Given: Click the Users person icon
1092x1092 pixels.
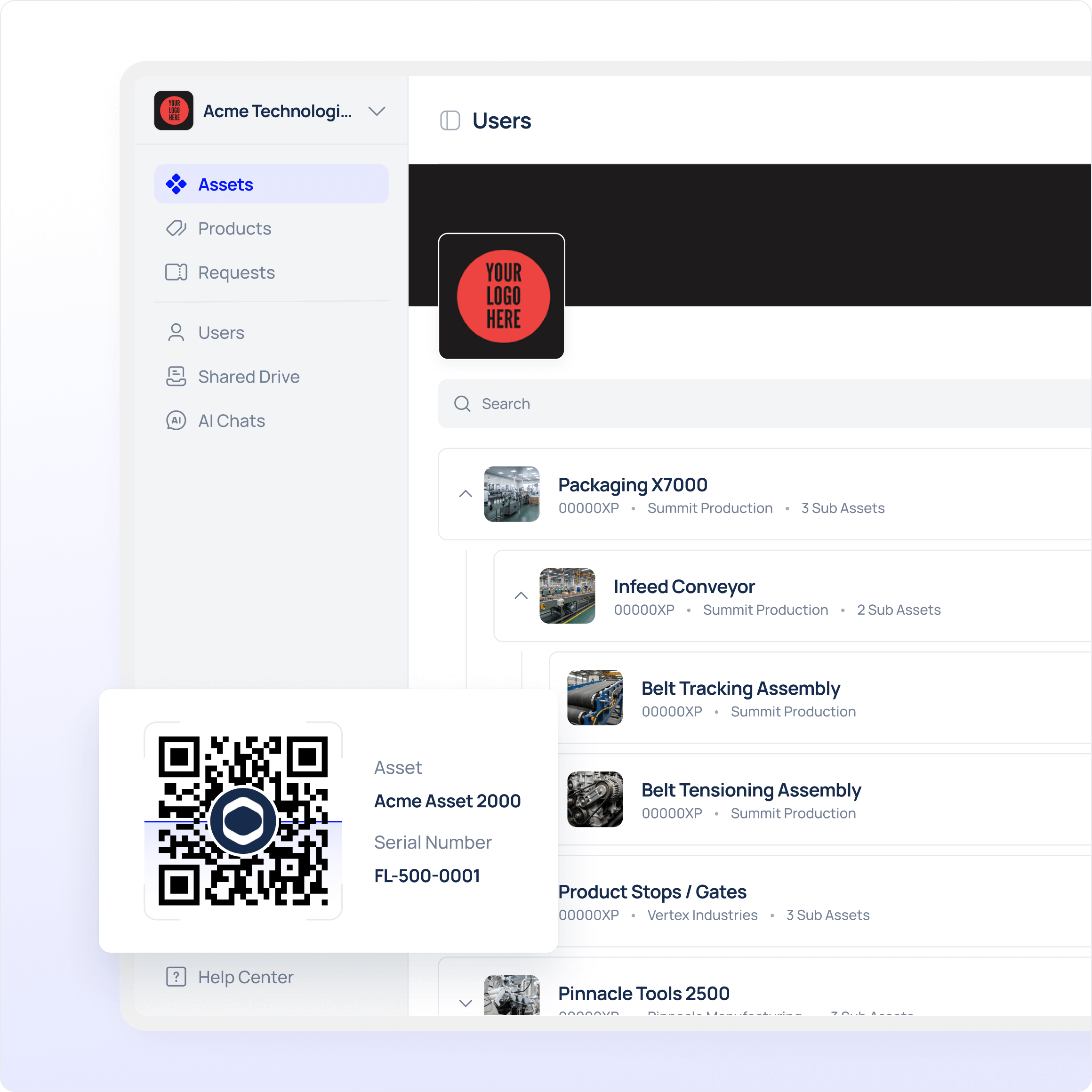Looking at the screenshot, I should (176, 332).
